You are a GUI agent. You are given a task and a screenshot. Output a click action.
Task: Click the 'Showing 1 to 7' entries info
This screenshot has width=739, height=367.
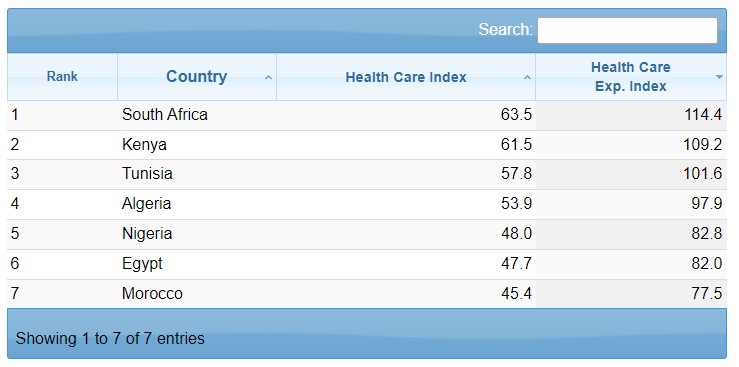pyautogui.click(x=110, y=338)
